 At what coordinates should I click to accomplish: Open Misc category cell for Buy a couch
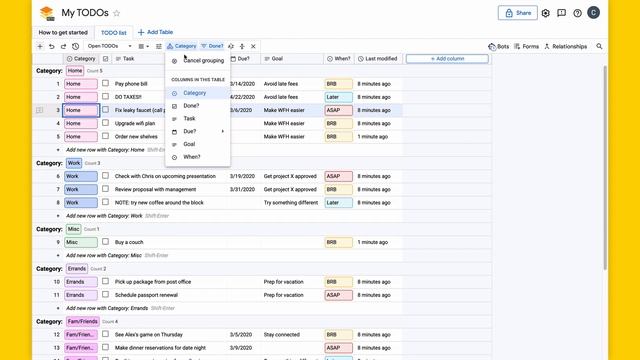[81, 242]
